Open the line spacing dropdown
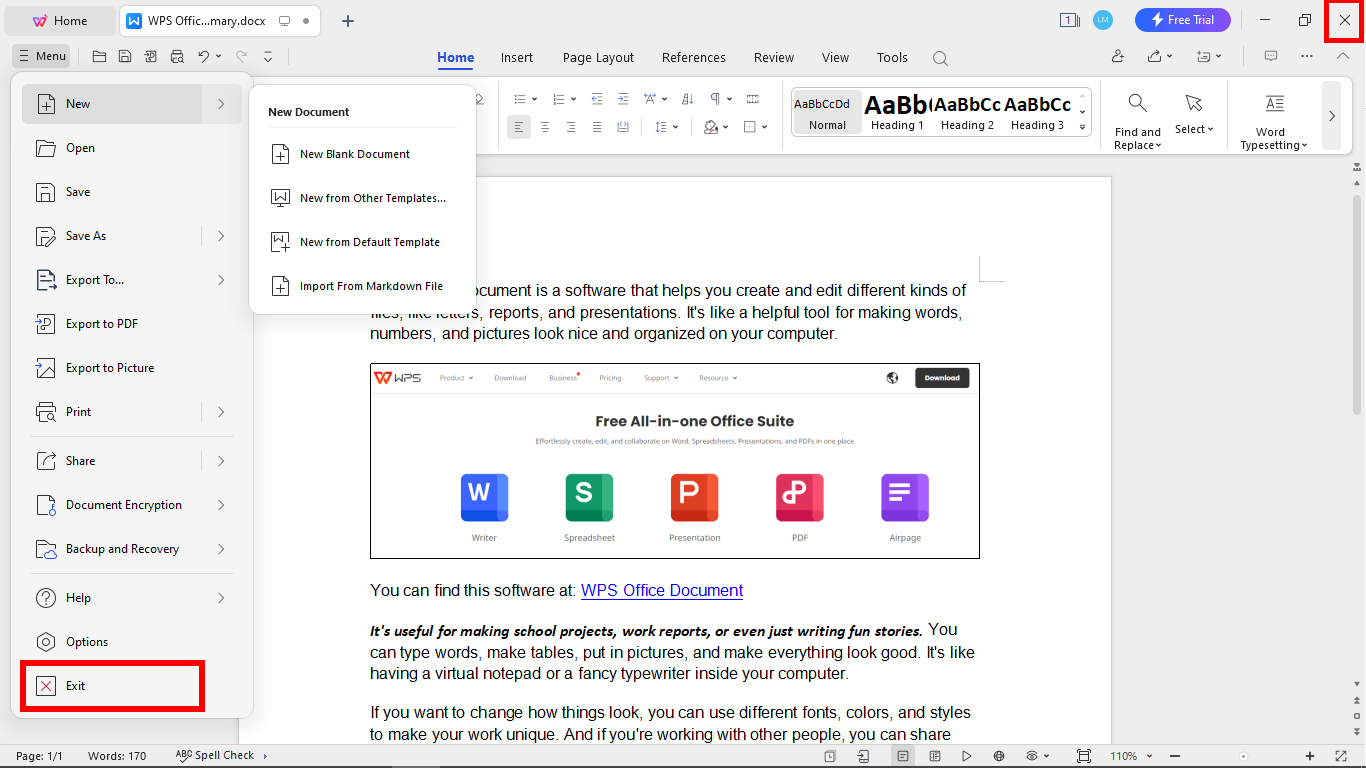 coord(666,126)
